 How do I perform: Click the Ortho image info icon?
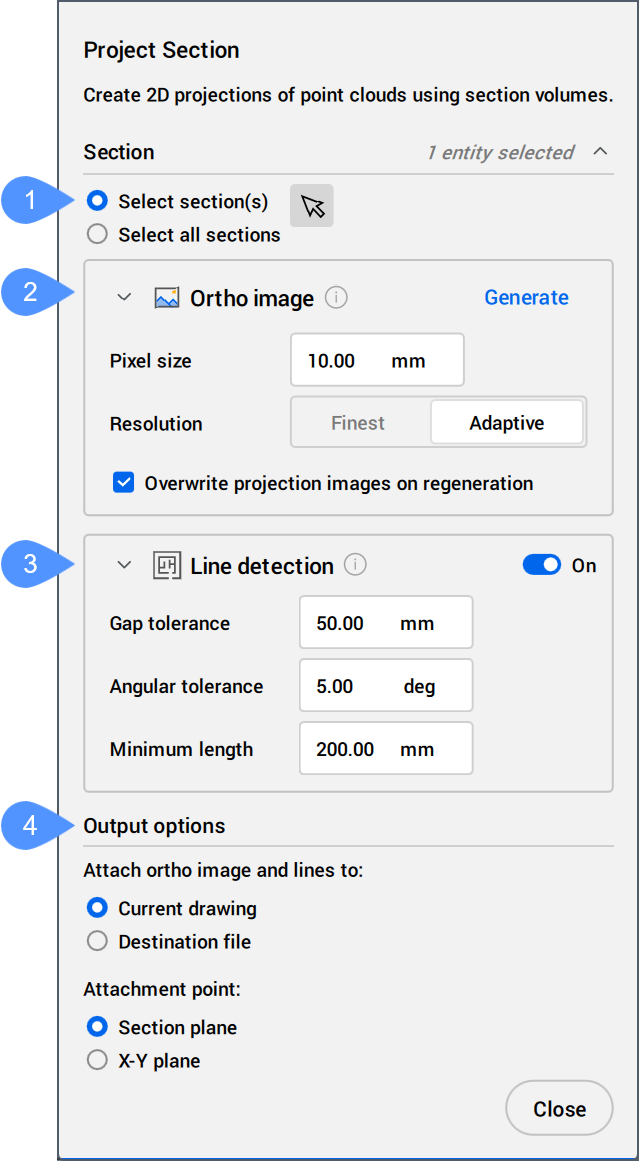click(x=337, y=298)
